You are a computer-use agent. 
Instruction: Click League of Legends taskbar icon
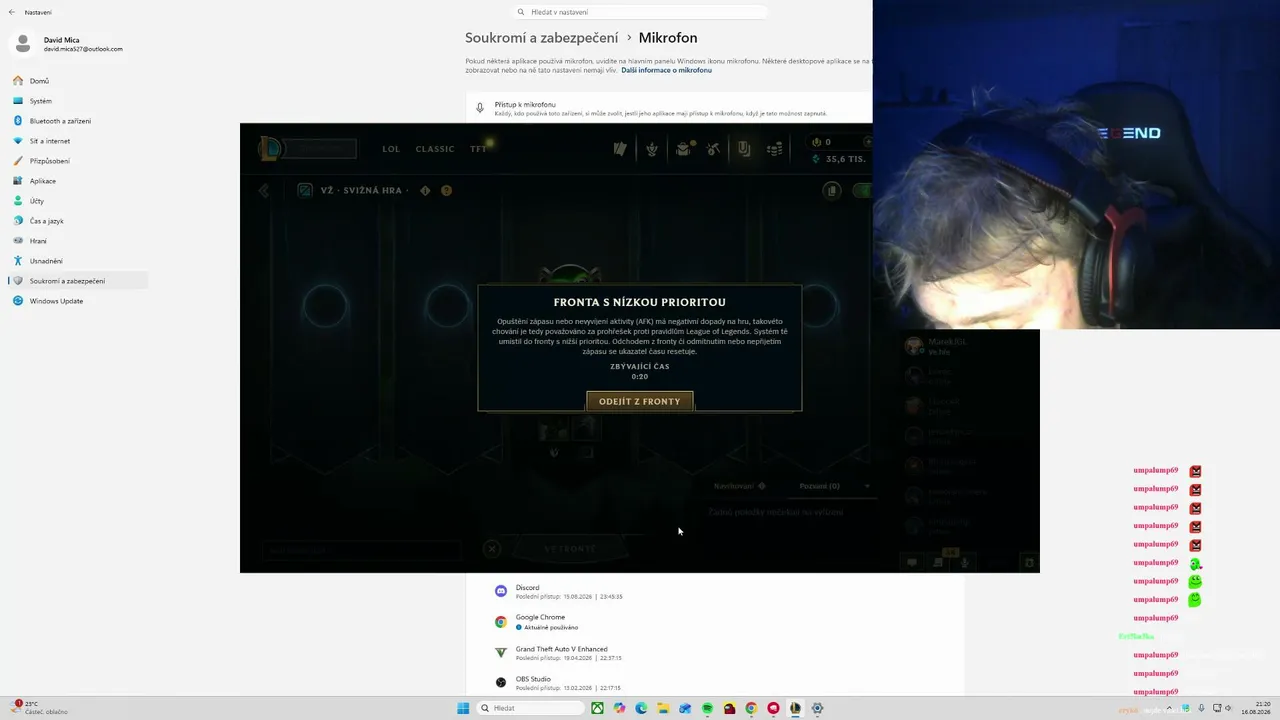click(x=795, y=708)
